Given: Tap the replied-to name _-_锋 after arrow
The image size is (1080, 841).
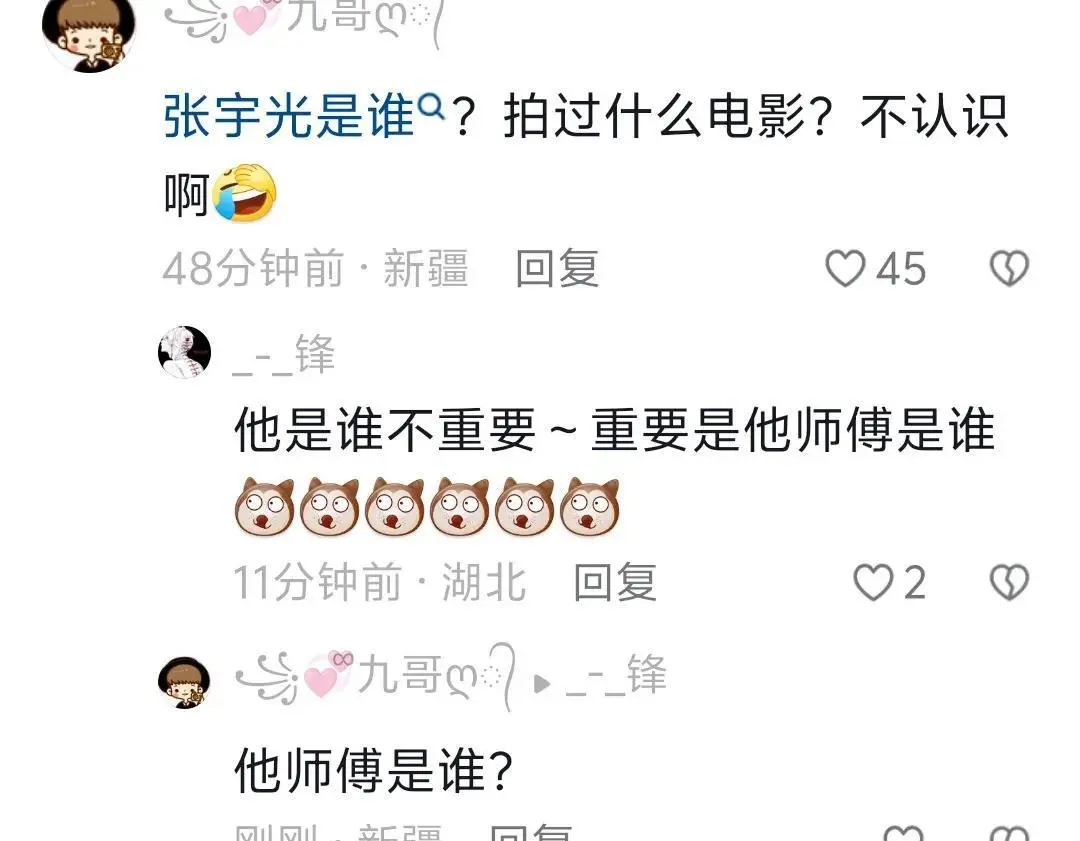Looking at the screenshot, I should (x=616, y=676).
